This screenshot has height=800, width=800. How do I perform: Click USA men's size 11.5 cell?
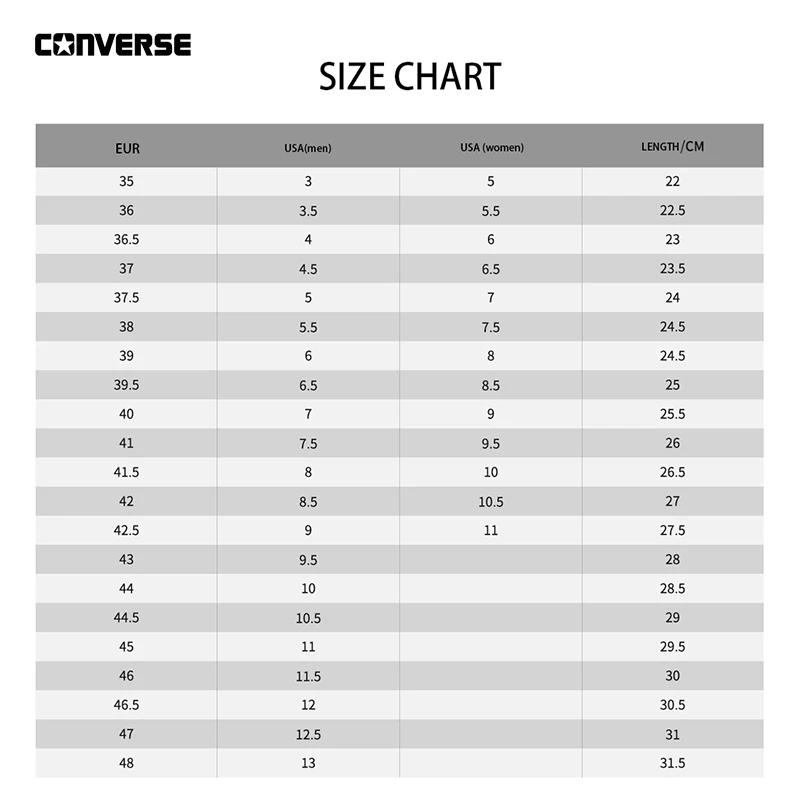(308, 676)
